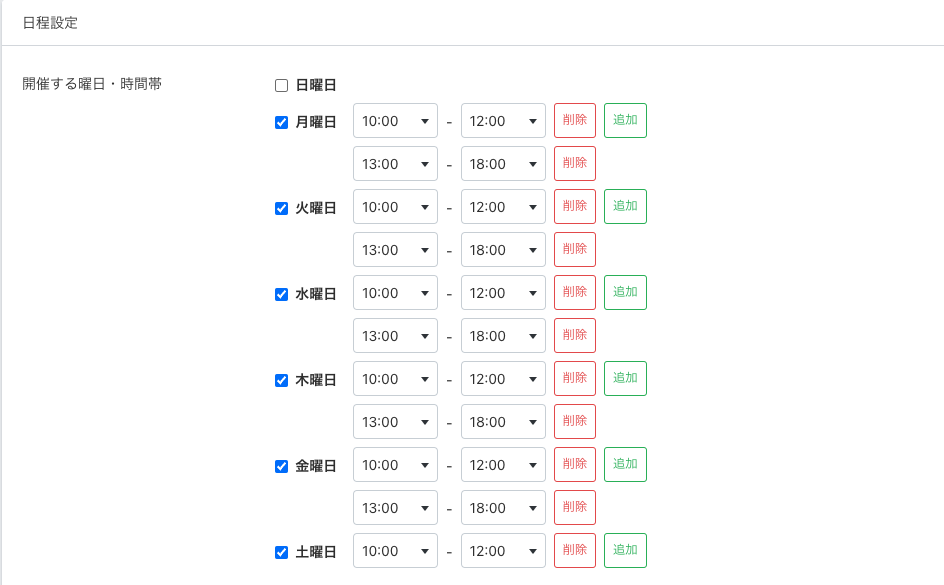Open 木曜日 second slot 18:00 dropdown
Screen dimensions: 944x585
503,422
